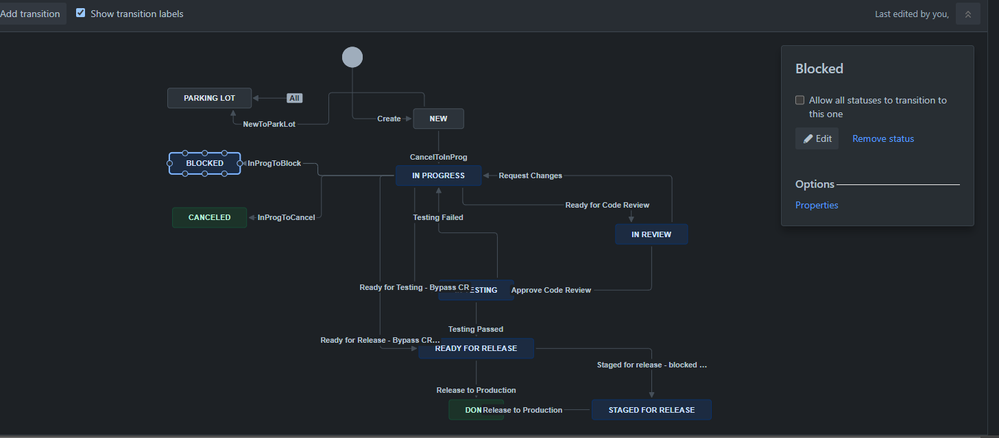
Task: Select Release to Production label beside DONE
Action: click(522, 410)
